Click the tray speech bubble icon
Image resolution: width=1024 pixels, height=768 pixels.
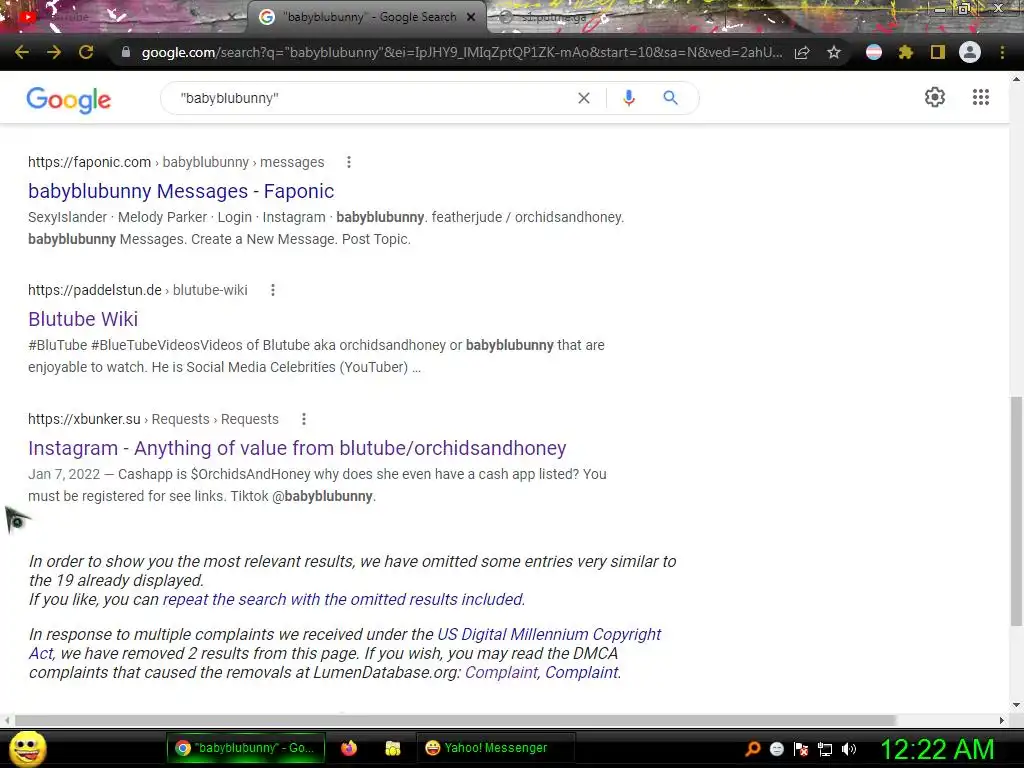click(x=776, y=748)
